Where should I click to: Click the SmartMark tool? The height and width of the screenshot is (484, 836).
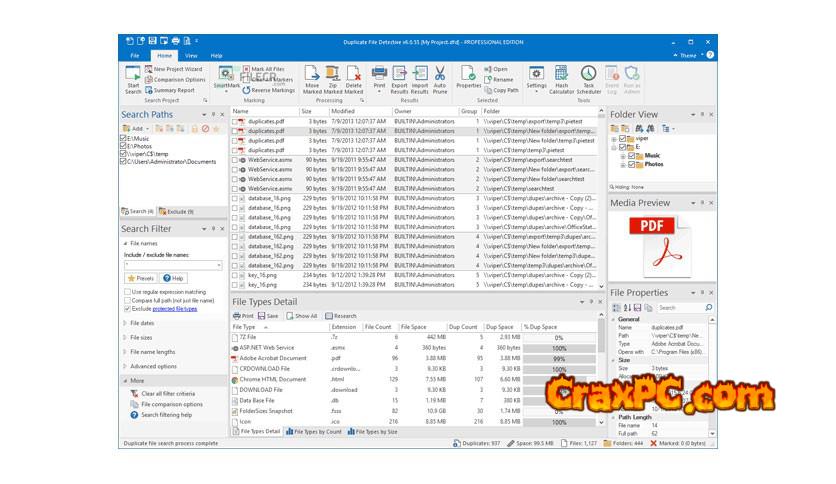coord(226,78)
